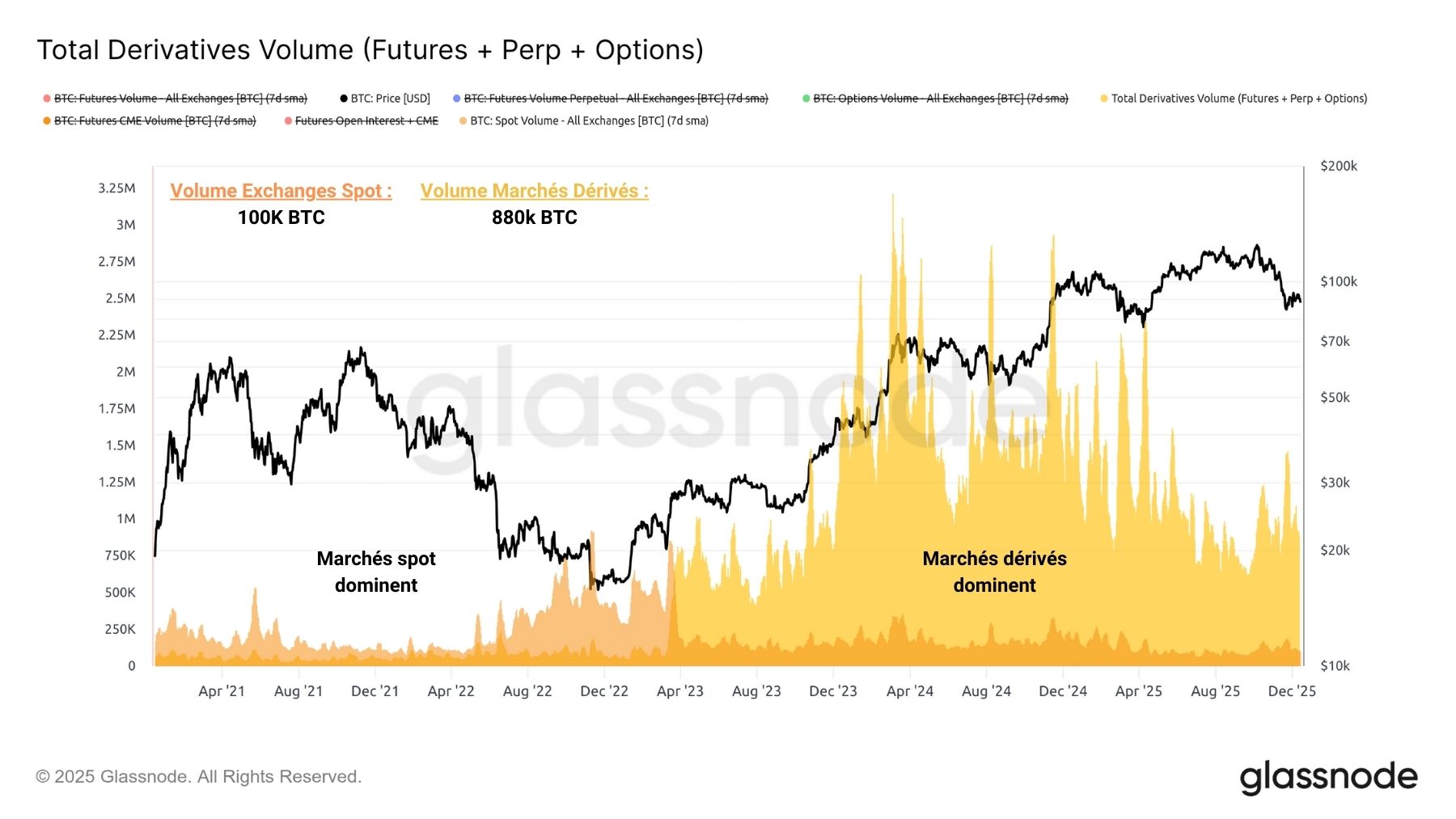Click the Marchés dérivés dominent annotation

(x=994, y=572)
